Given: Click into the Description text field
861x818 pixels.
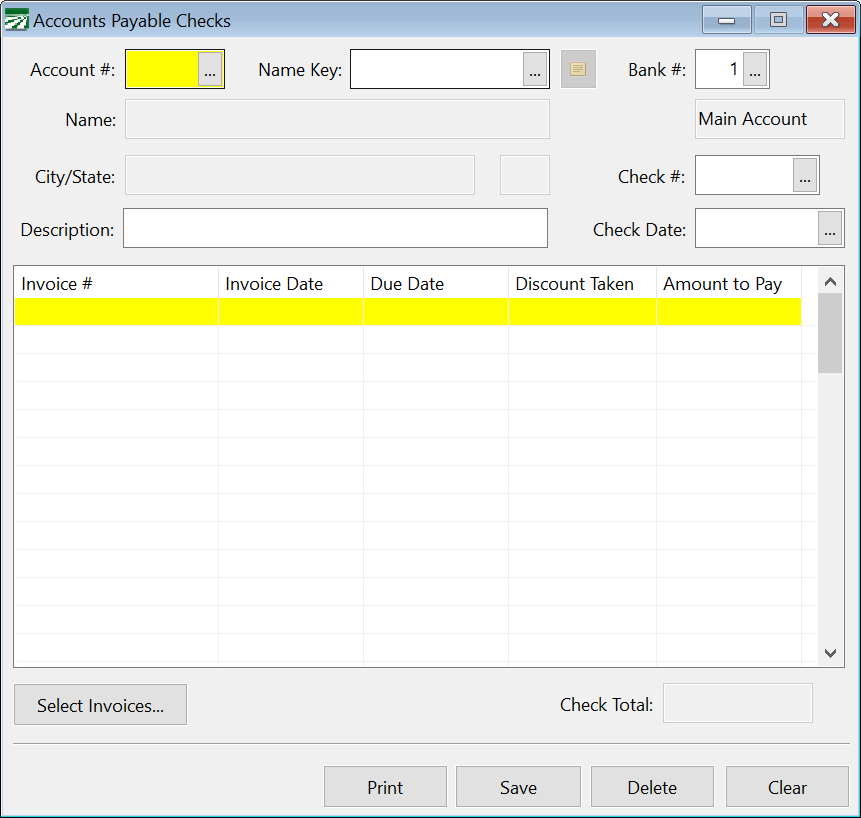Looking at the screenshot, I should (335, 228).
